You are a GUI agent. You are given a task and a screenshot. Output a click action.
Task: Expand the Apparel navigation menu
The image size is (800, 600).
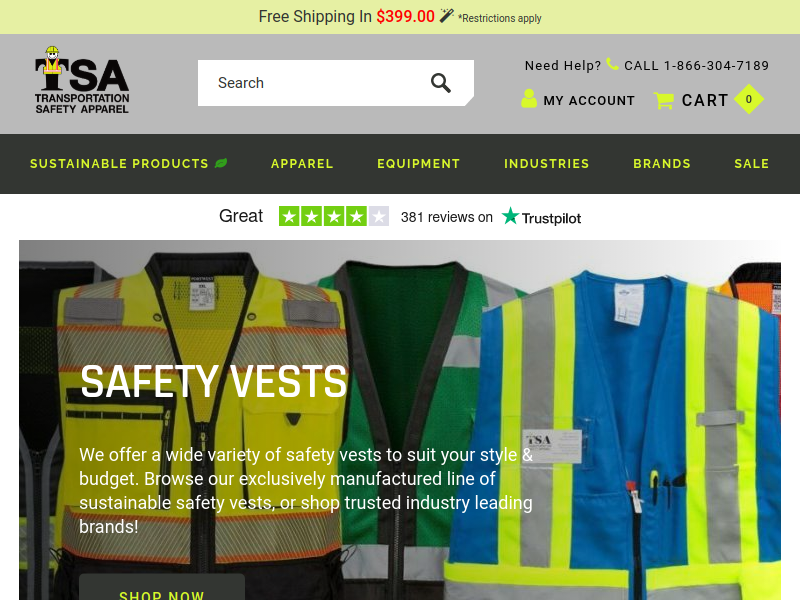tap(302, 164)
